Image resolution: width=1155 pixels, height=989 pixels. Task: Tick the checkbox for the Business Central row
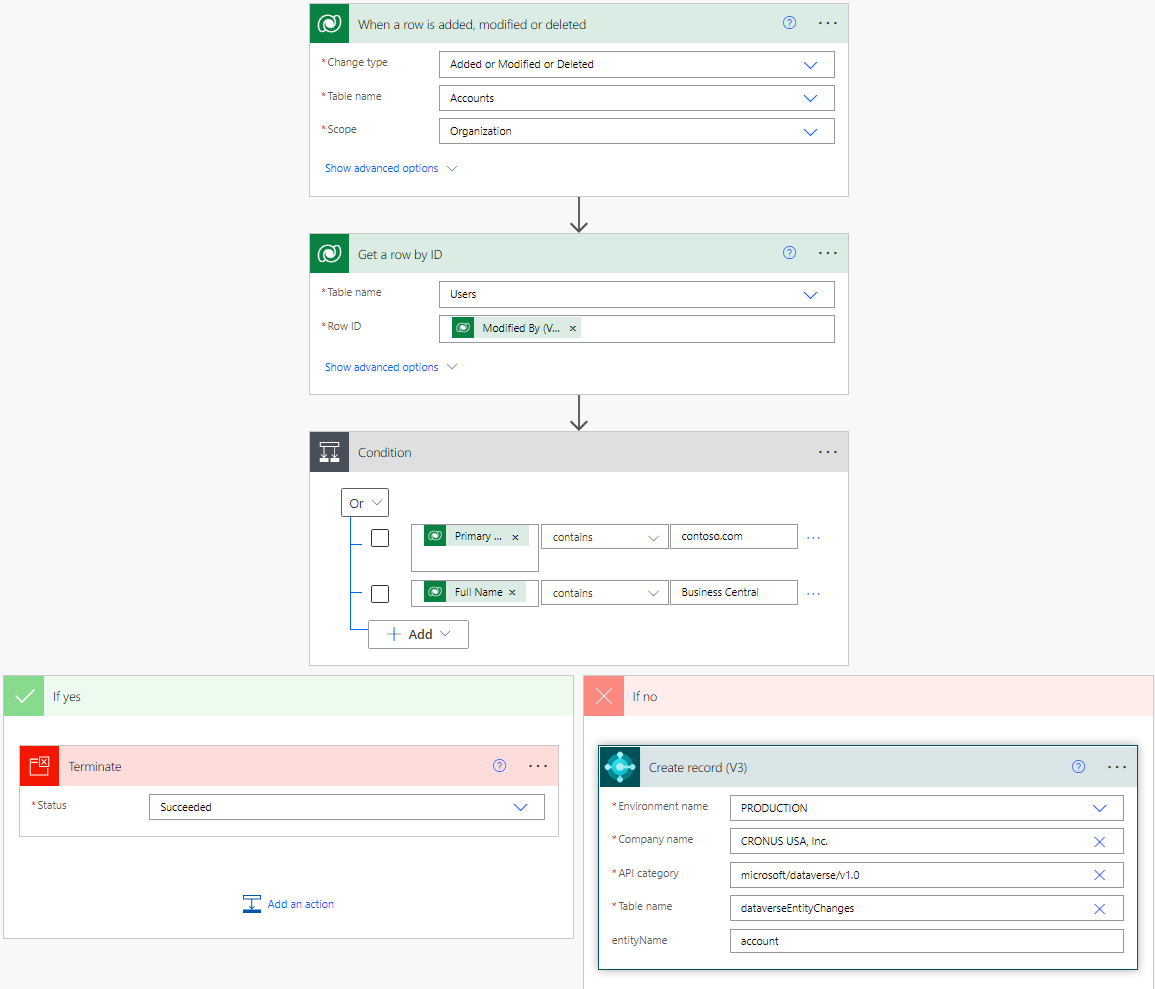pos(380,594)
